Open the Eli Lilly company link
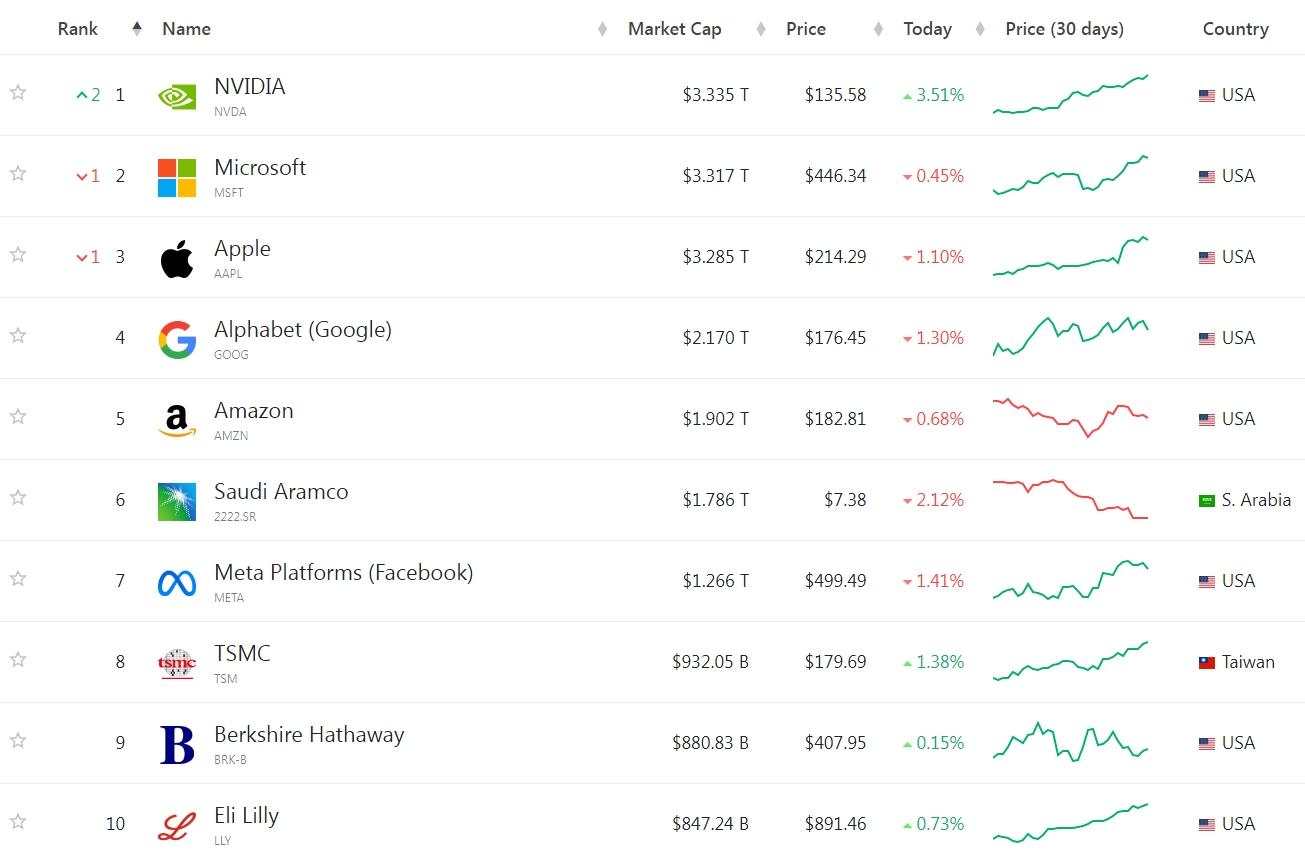 246,816
